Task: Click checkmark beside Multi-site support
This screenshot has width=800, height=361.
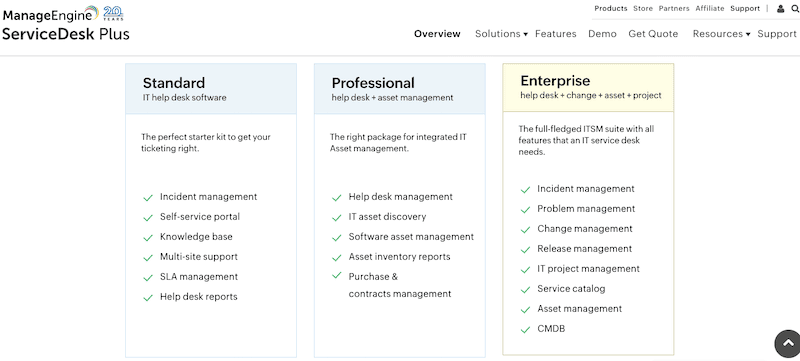Action: pos(148,257)
